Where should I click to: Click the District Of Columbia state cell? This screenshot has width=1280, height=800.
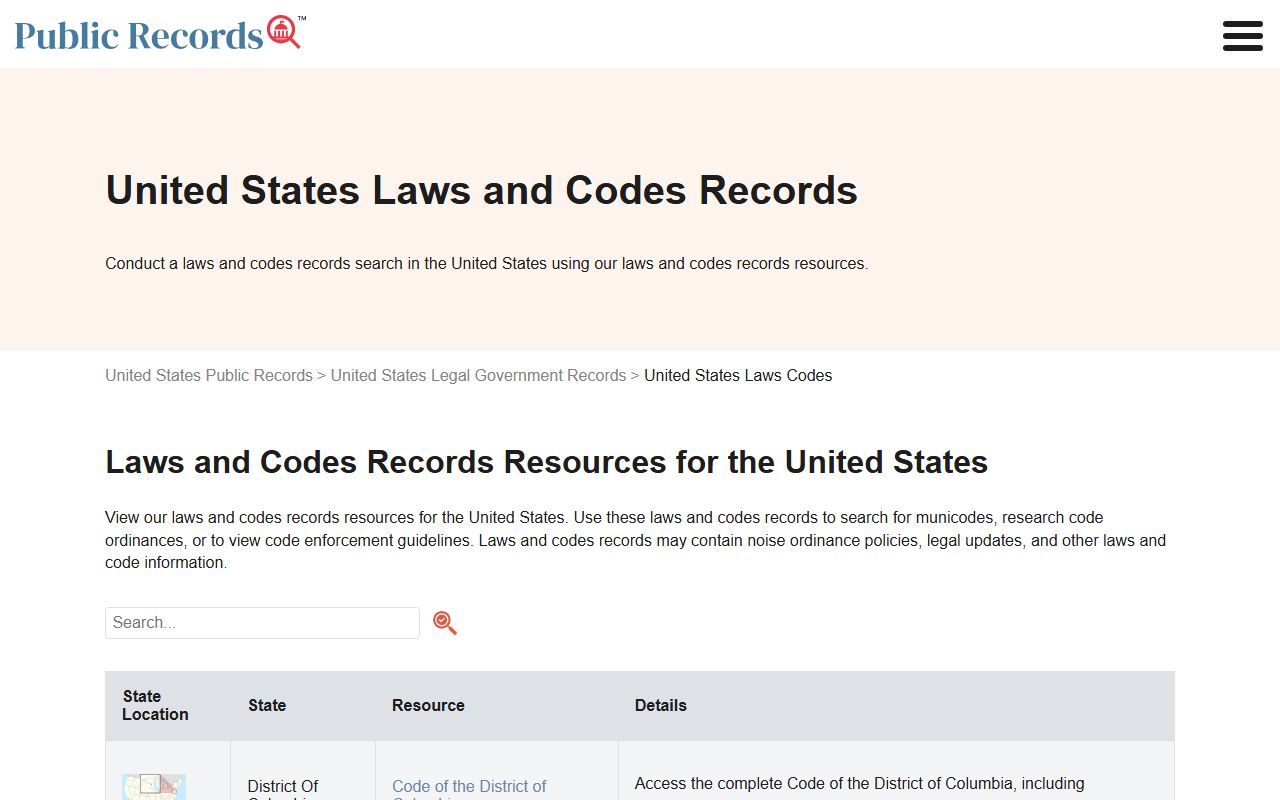tap(283, 787)
